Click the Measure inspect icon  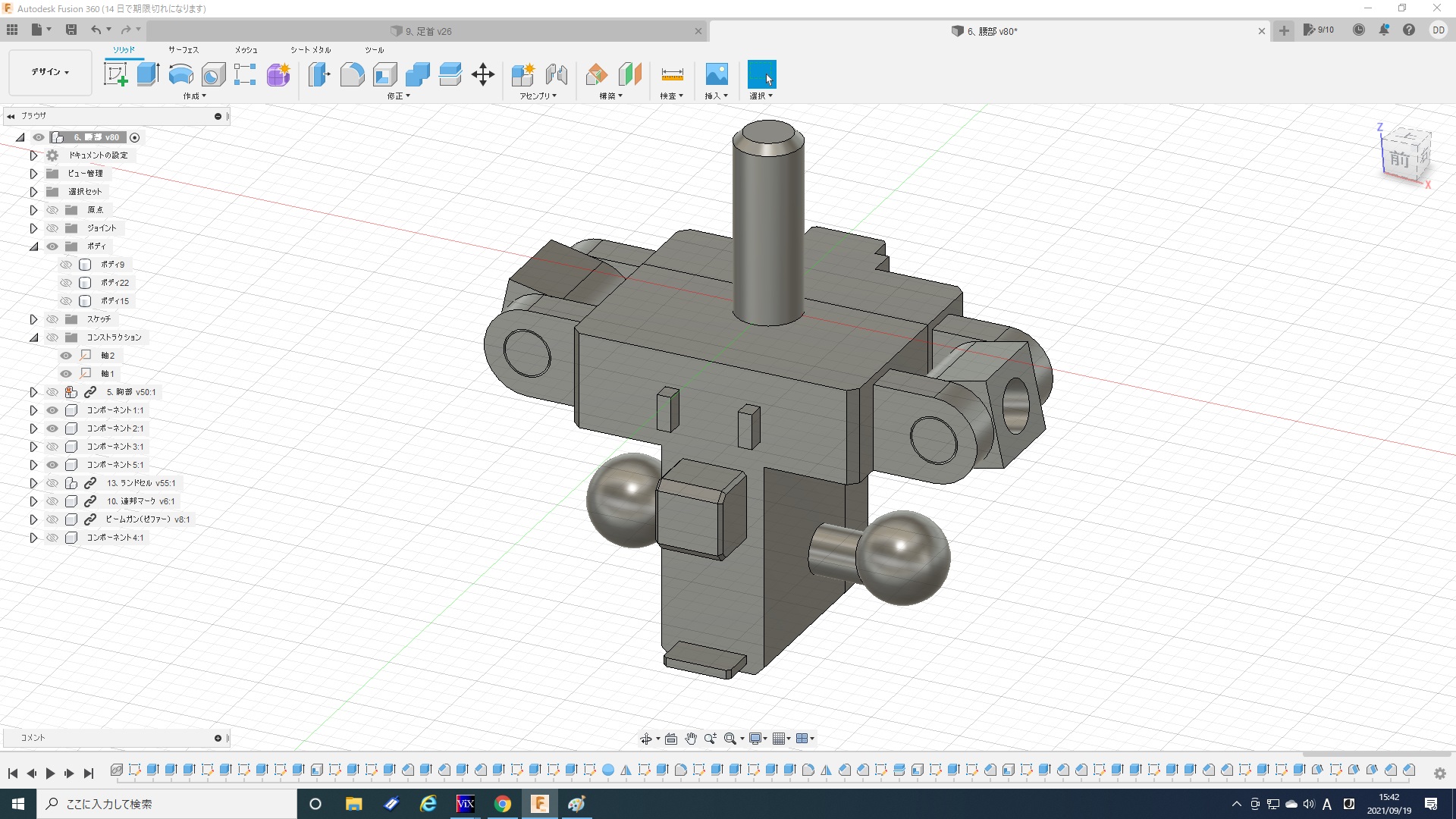point(672,74)
